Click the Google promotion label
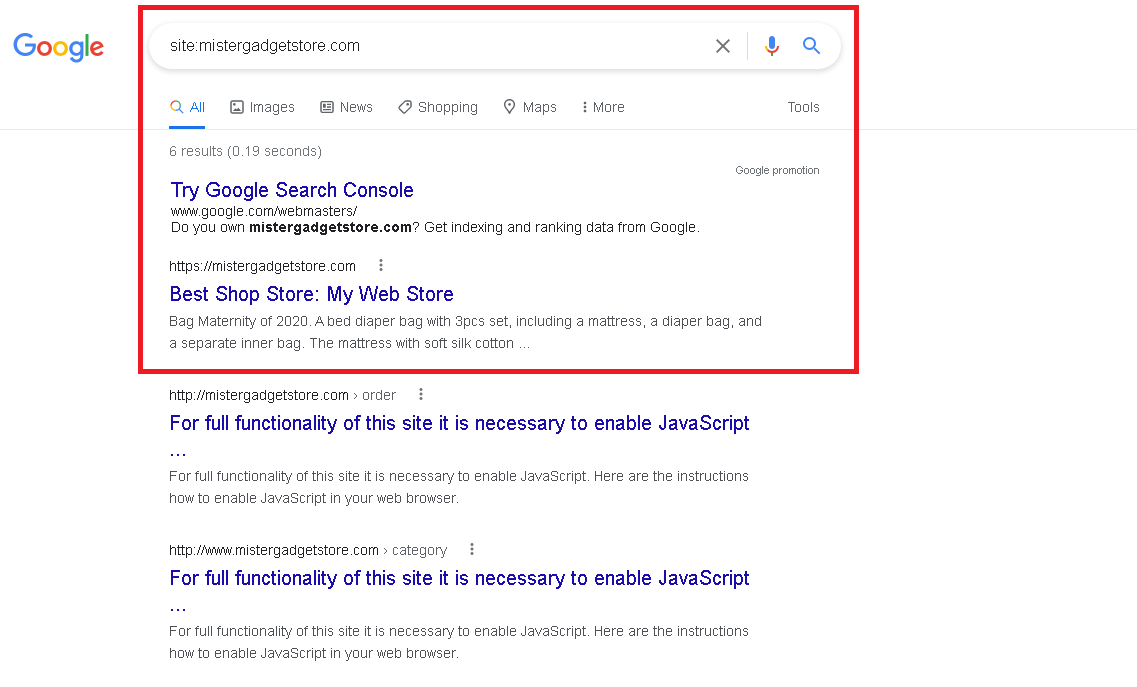The width and height of the screenshot is (1137, 687). pos(777,170)
